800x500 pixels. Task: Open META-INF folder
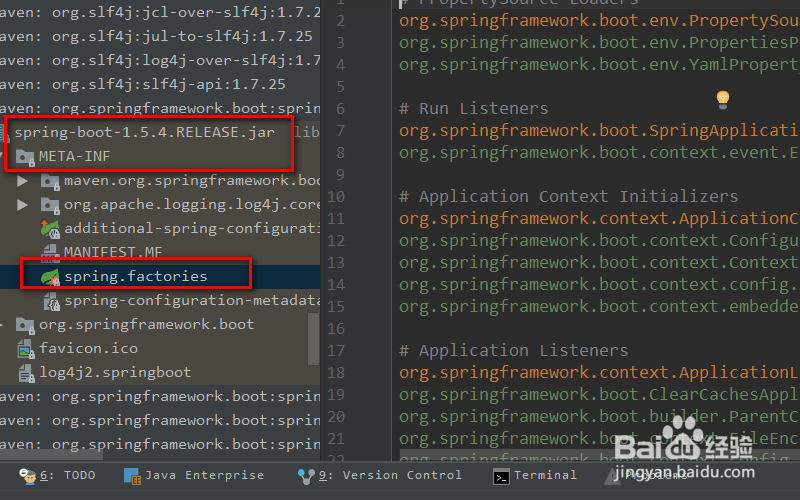74,156
